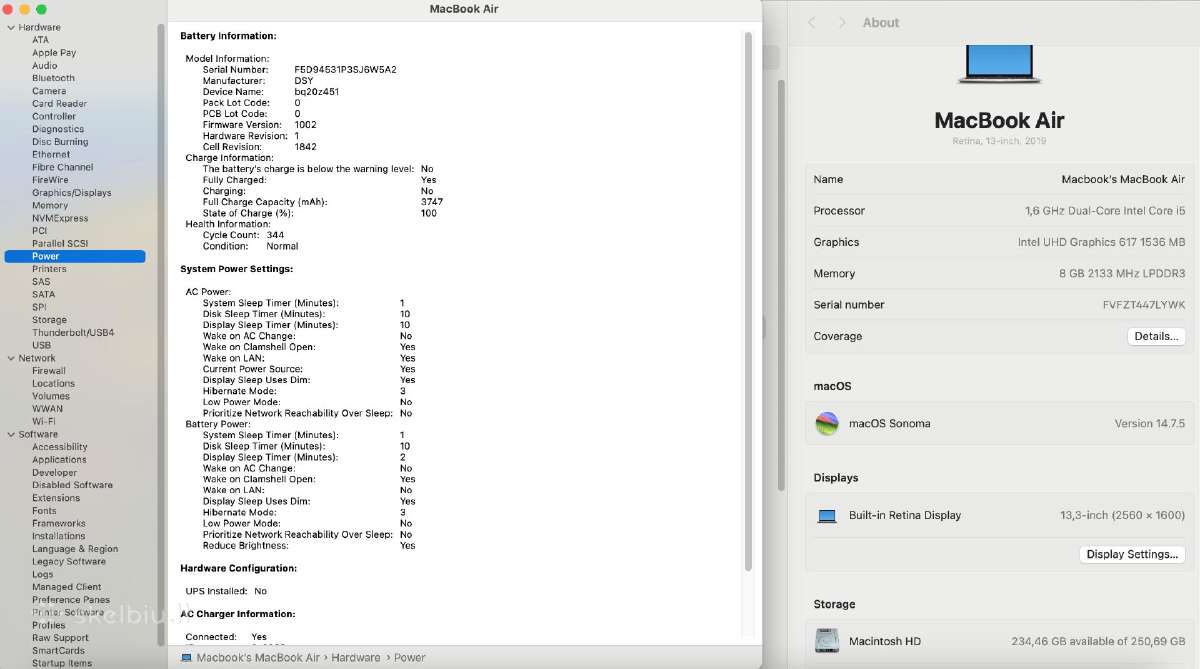The image size is (1200, 669).
Task: Select Card Reader in the sidebar
Action: point(59,104)
